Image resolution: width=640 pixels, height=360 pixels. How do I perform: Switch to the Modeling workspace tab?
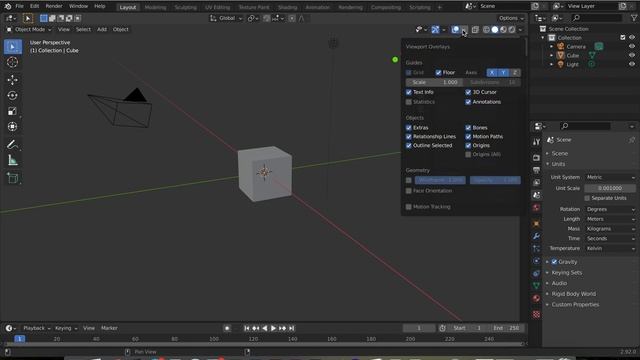click(x=155, y=7)
